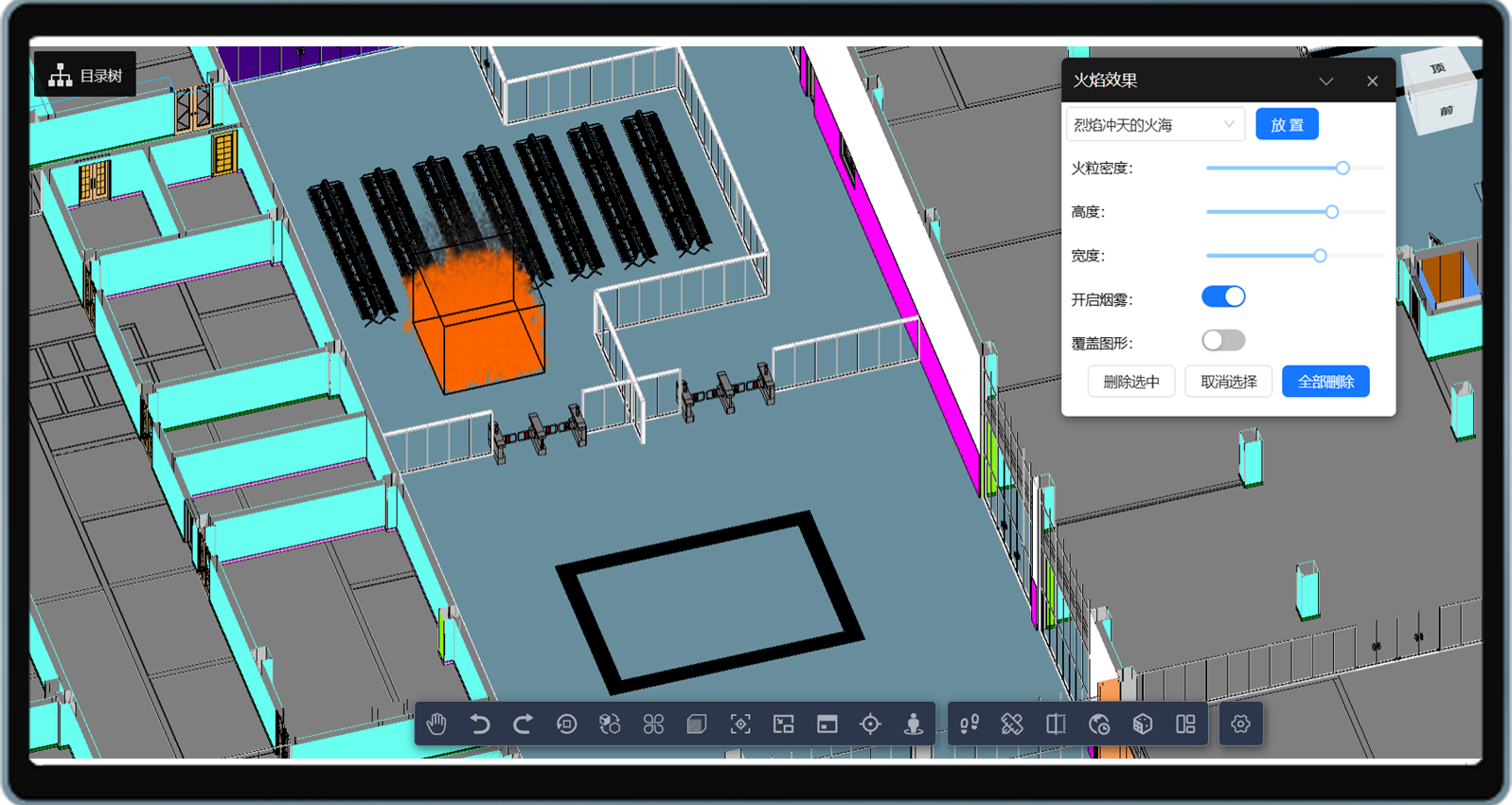Click the 顶 face of view cube
This screenshot has height=805, width=1512.
pyautogui.click(x=1438, y=69)
